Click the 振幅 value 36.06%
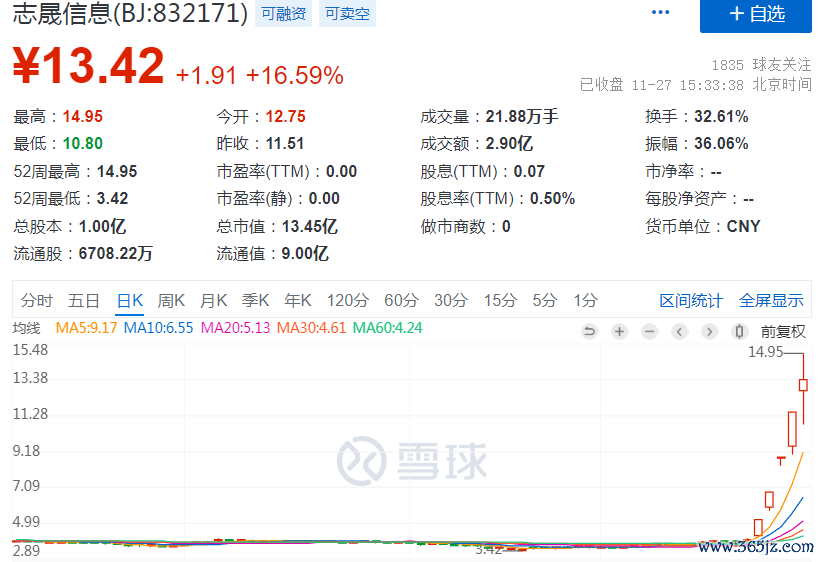The width and height of the screenshot is (821, 562). point(721,144)
